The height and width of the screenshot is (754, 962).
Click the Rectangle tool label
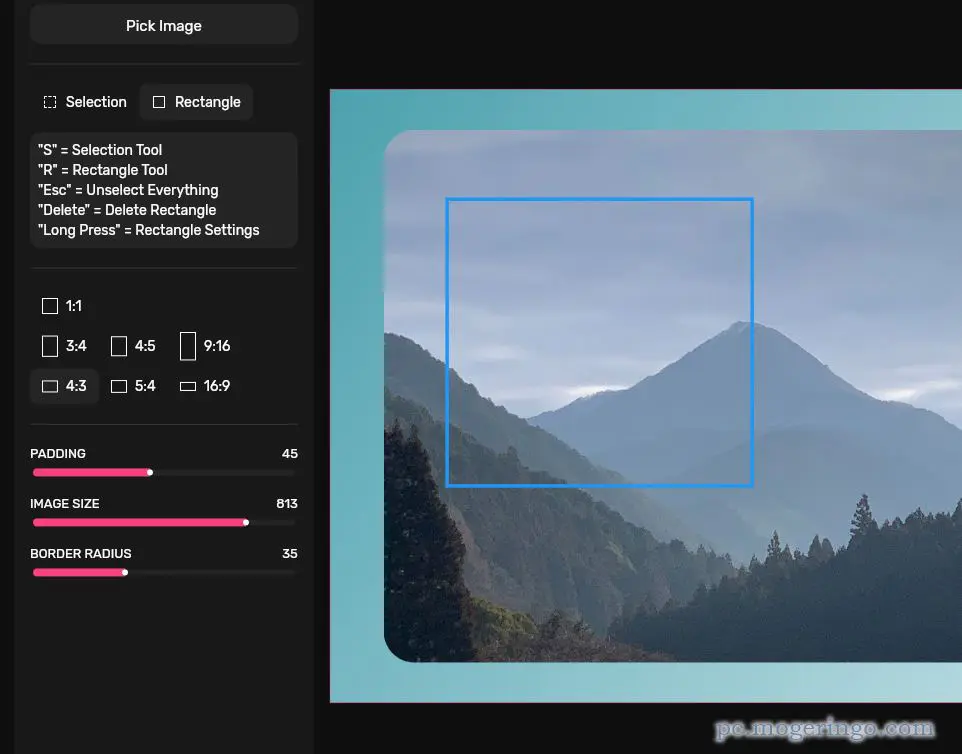(x=207, y=102)
